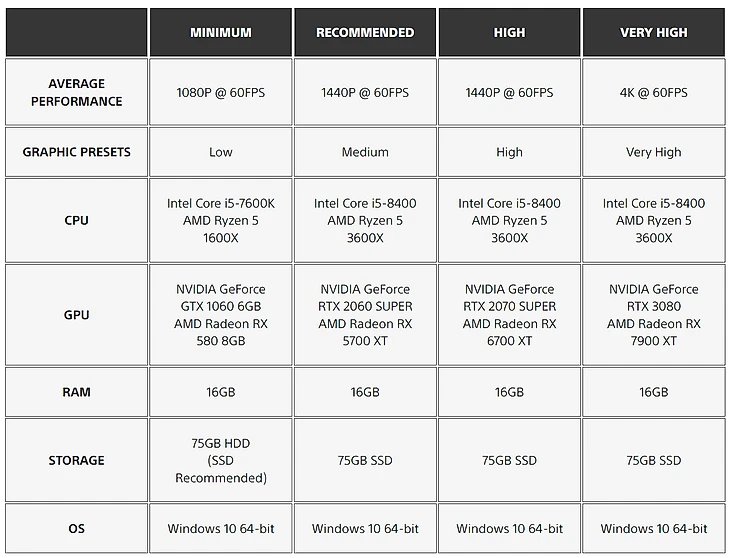Select the GPU row label
730x558 pixels.
[76, 315]
